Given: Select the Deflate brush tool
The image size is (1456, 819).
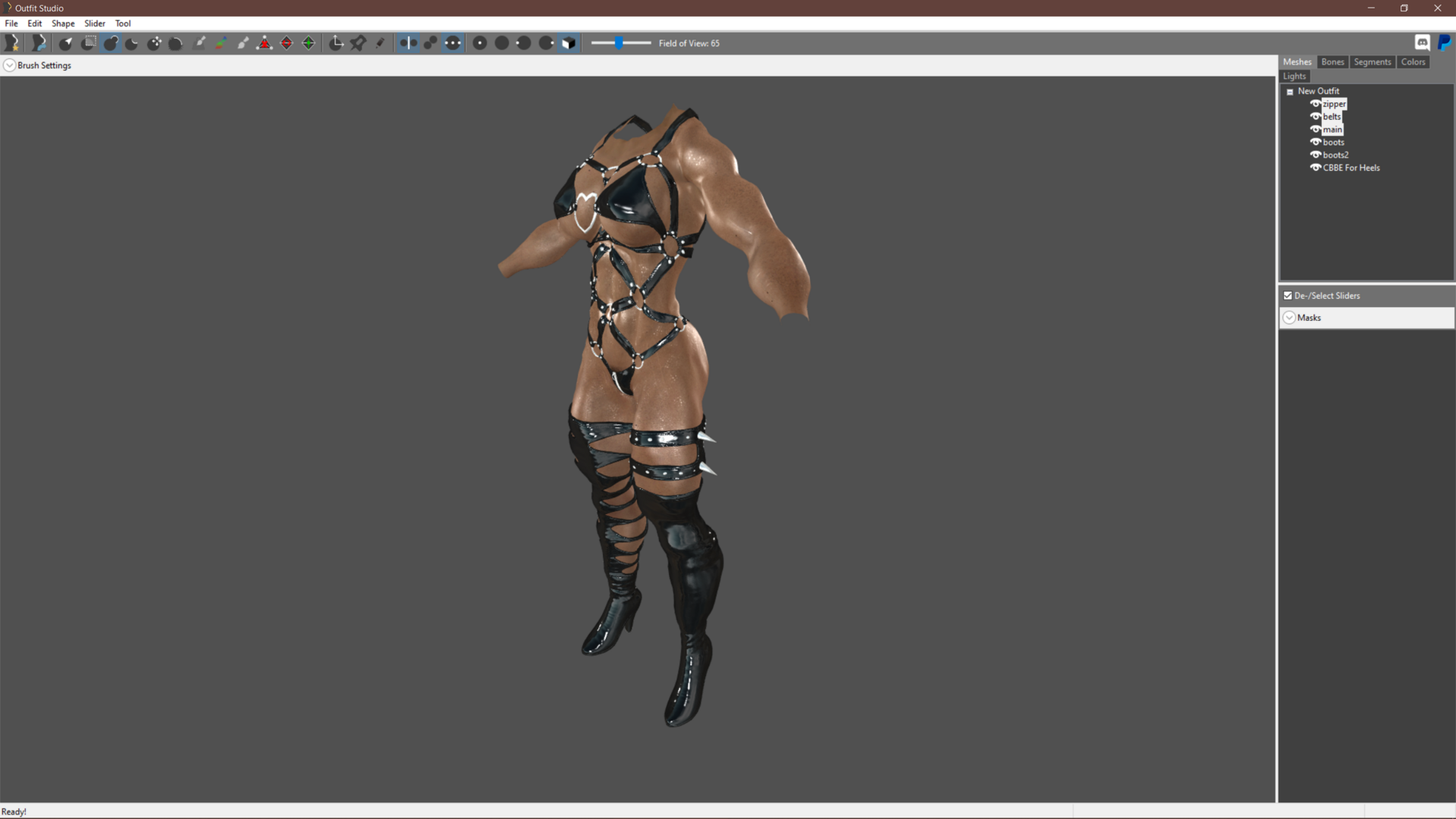Looking at the screenshot, I should [x=132, y=43].
